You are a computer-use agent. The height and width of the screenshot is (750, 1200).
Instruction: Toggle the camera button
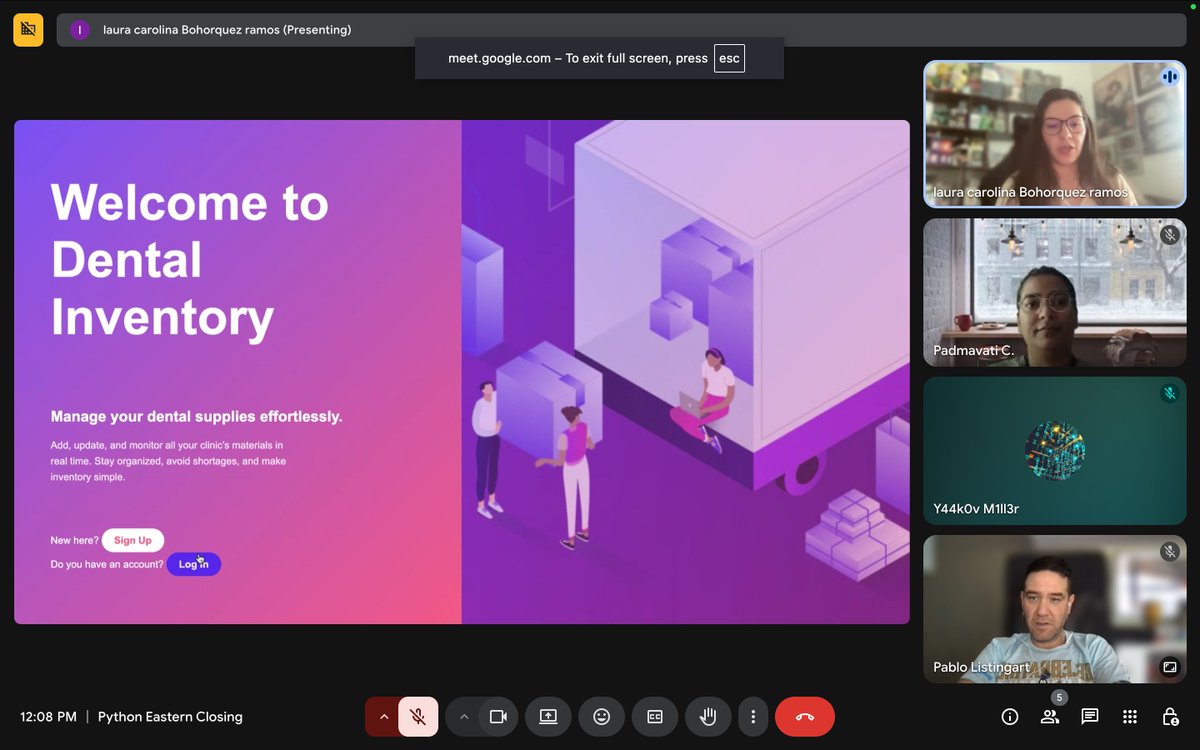(498, 717)
